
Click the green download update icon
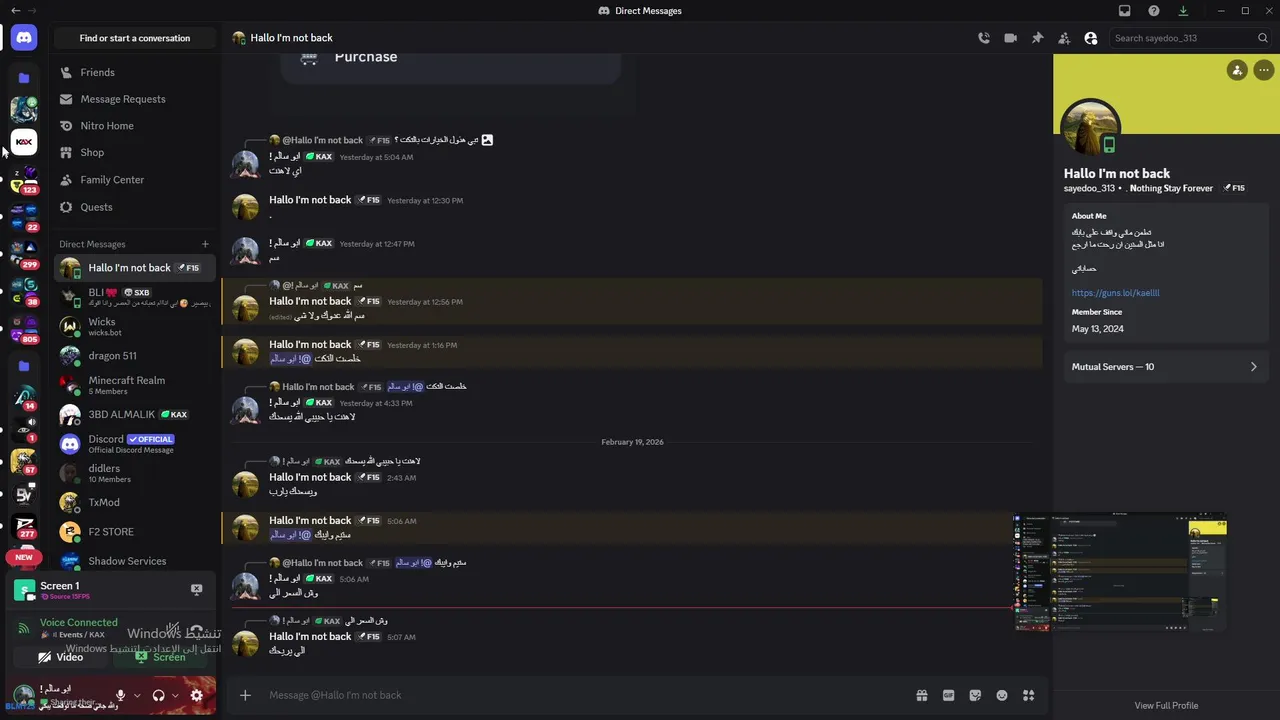(1184, 11)
